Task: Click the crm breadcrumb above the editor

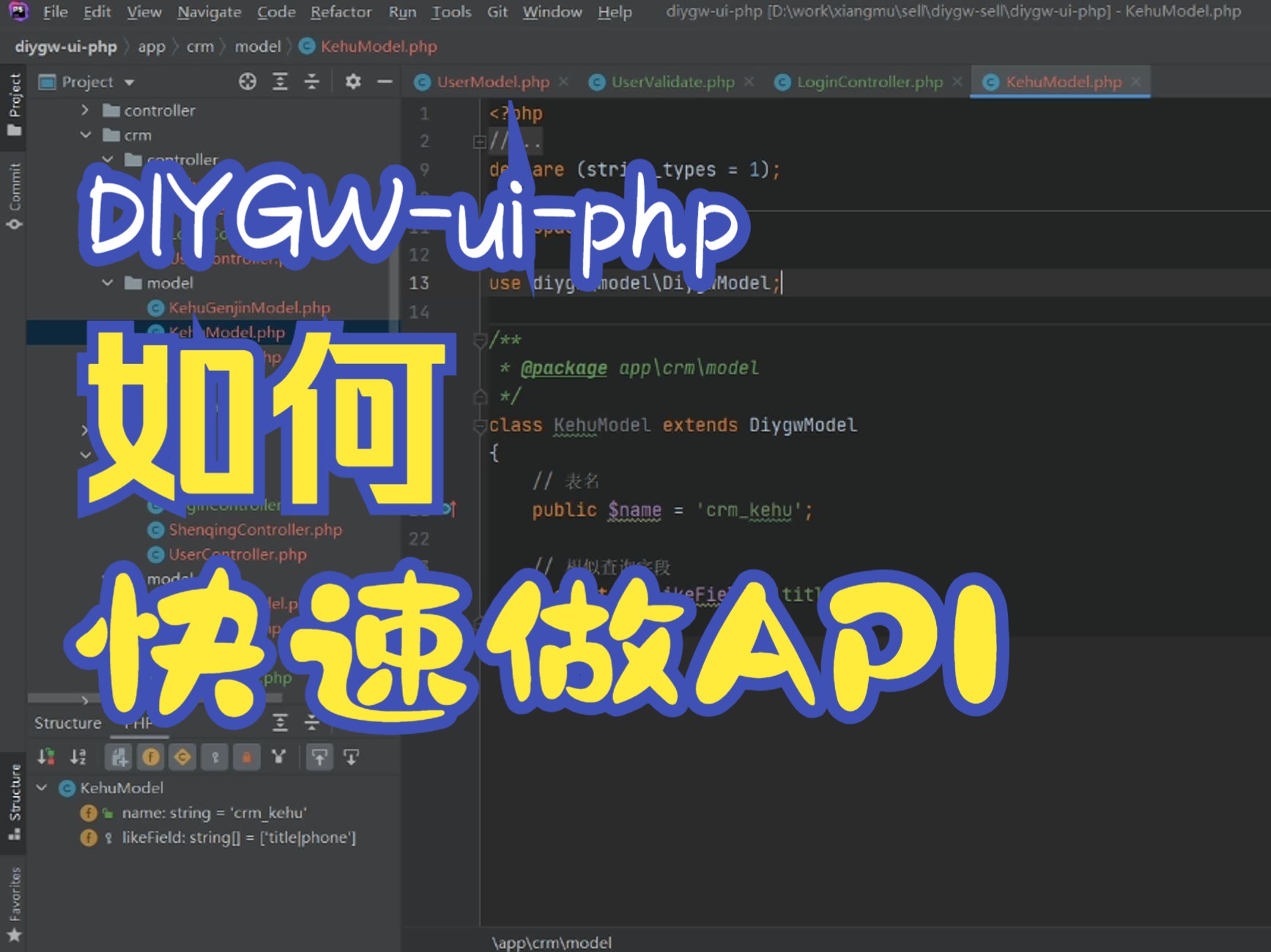Action: pos(199,46)
